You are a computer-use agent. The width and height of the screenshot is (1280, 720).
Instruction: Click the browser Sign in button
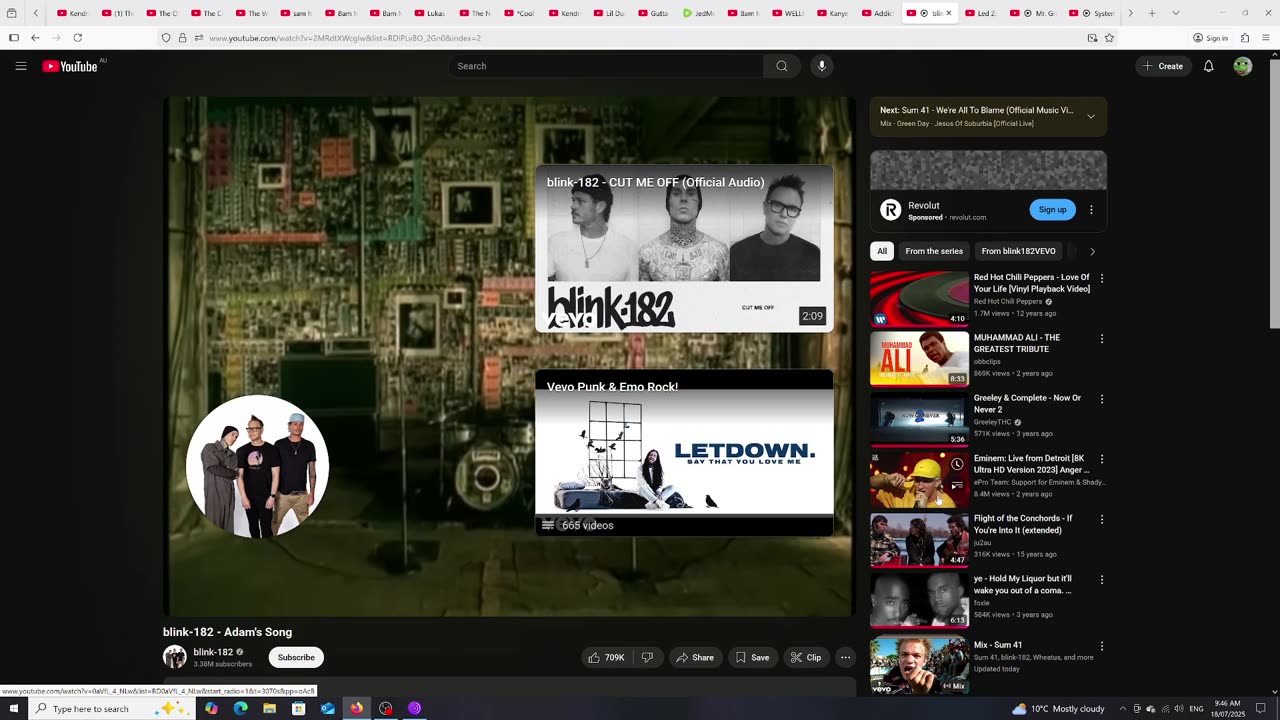1210,38
